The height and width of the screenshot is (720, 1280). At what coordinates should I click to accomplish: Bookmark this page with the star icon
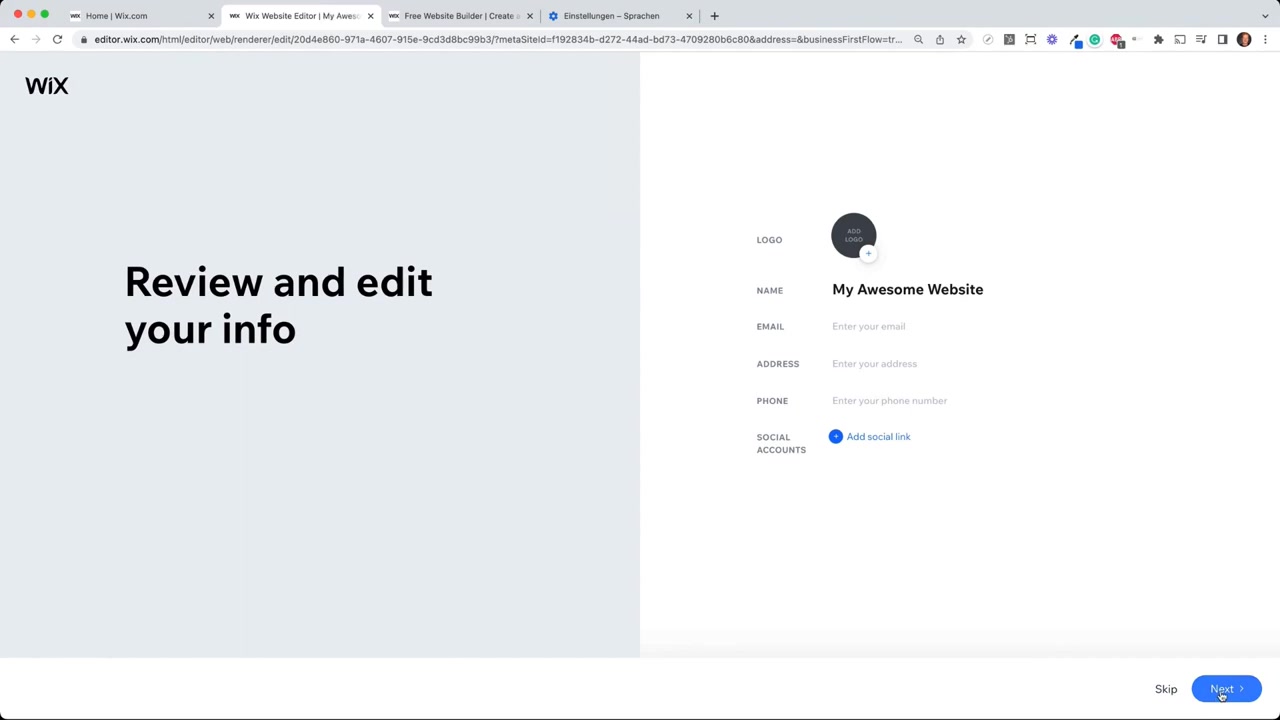pos(961,40)
